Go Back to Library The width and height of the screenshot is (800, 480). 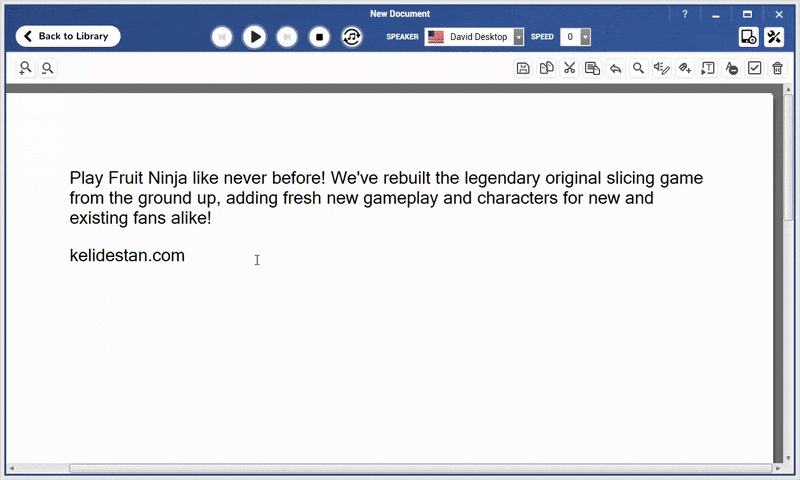tap(68, 36)
